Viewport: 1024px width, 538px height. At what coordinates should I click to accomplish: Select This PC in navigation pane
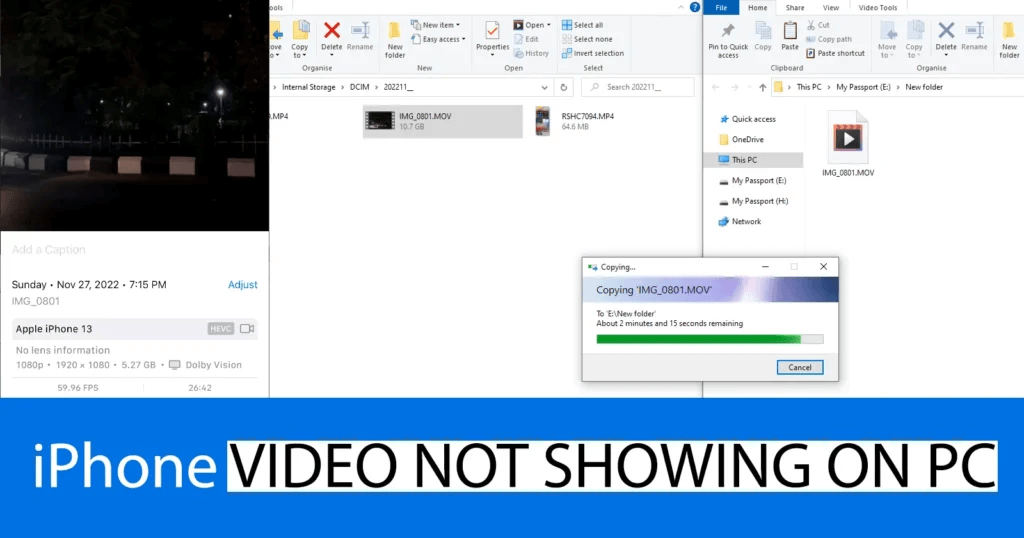[x=754, y=160]
